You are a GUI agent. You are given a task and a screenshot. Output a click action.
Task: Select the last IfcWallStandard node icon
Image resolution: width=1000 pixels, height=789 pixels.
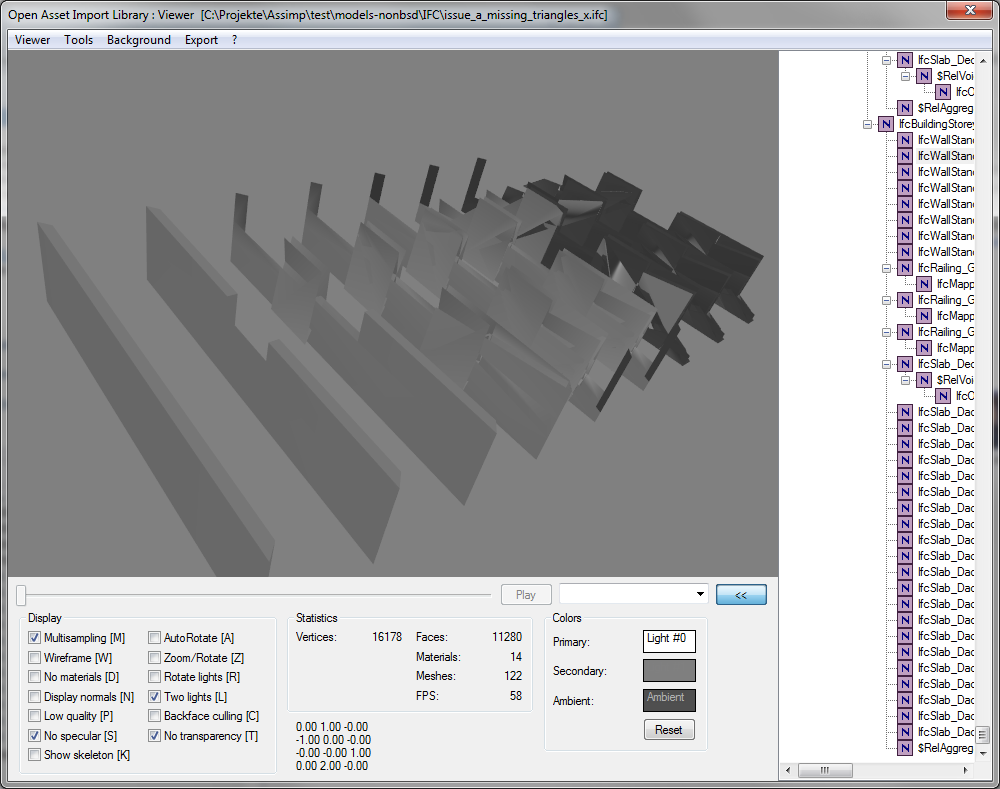pos(905,252)
